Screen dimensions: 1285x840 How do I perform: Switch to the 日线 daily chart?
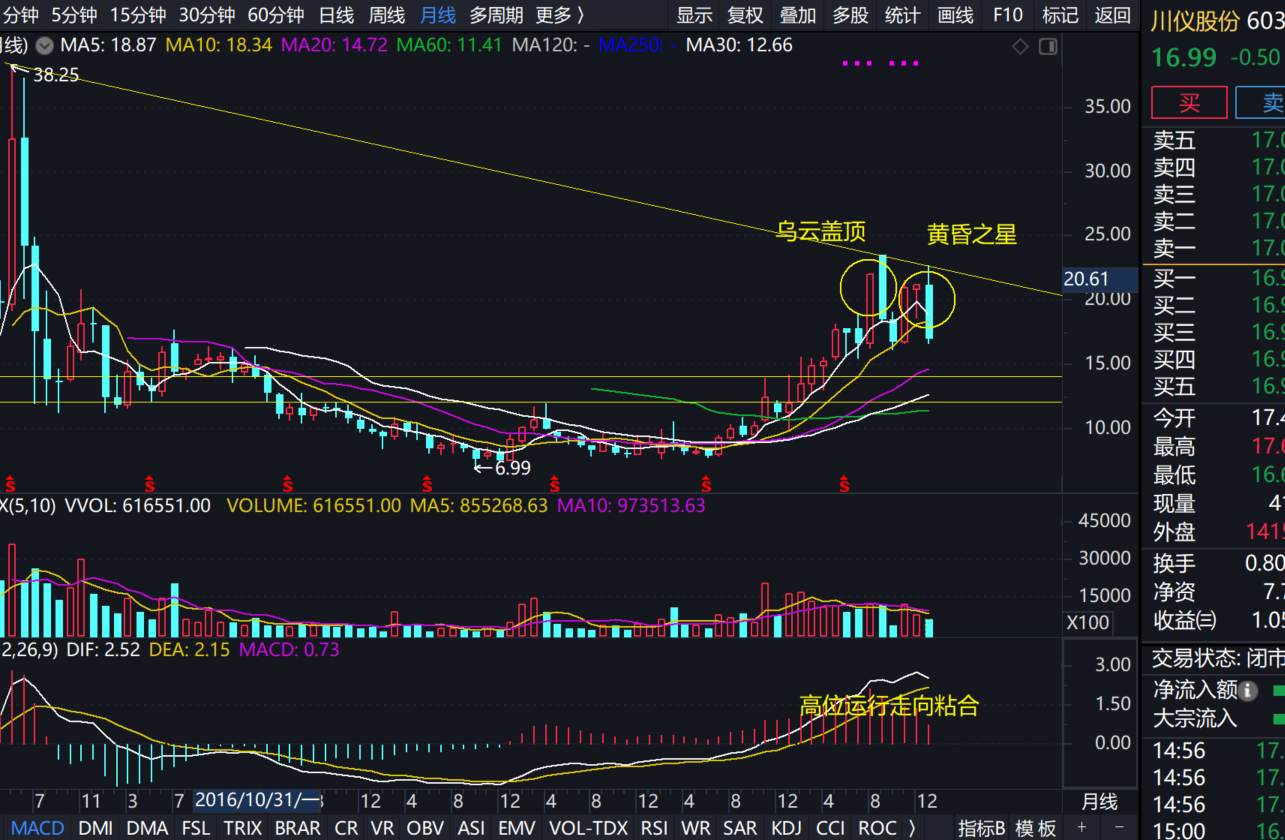pos(336,15)
